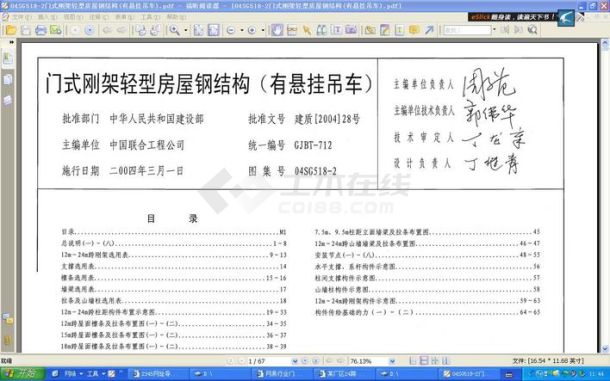Select the magnifier zoom tool
610x381 pixels.
coord(174,30)
